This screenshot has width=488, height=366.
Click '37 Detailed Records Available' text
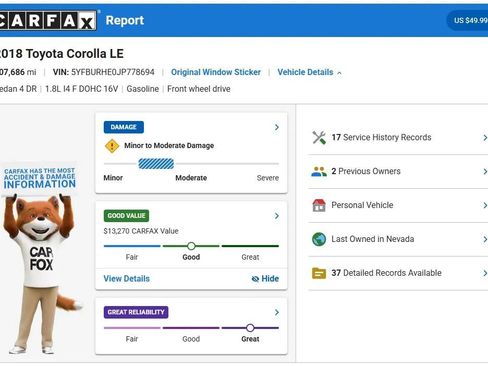tap(386, 273)
